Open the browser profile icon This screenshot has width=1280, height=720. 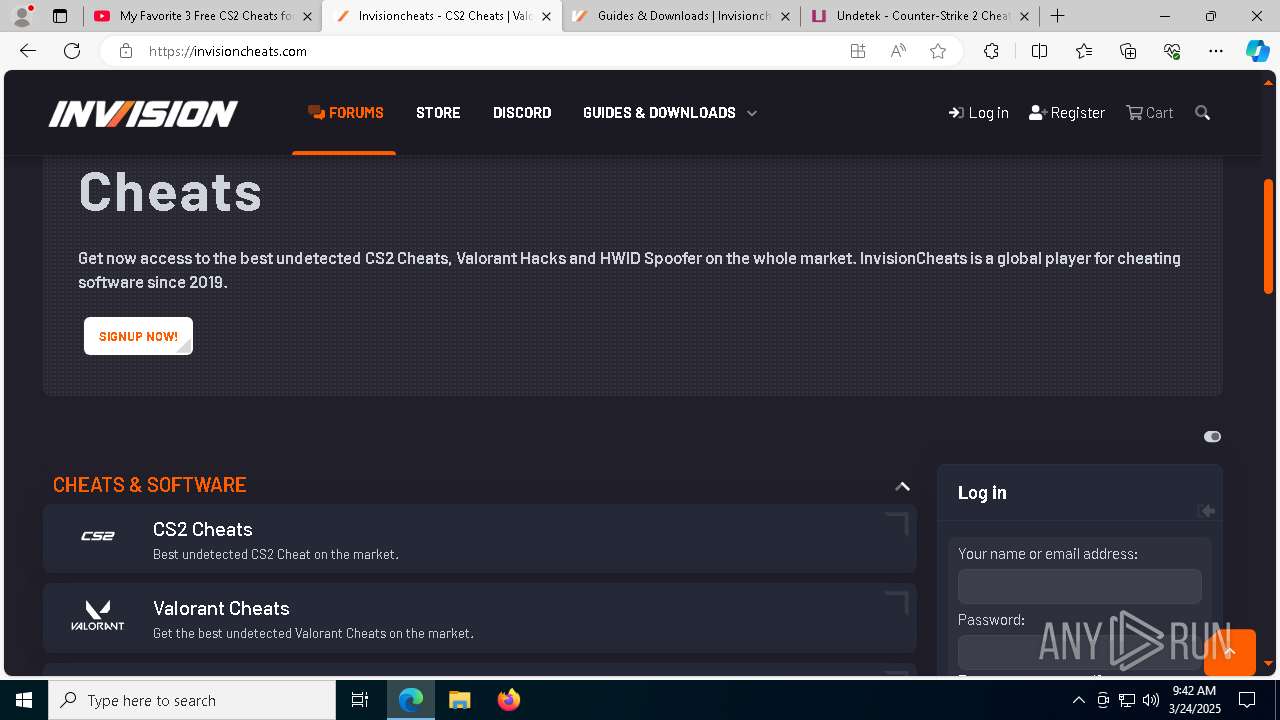[22, 16]
